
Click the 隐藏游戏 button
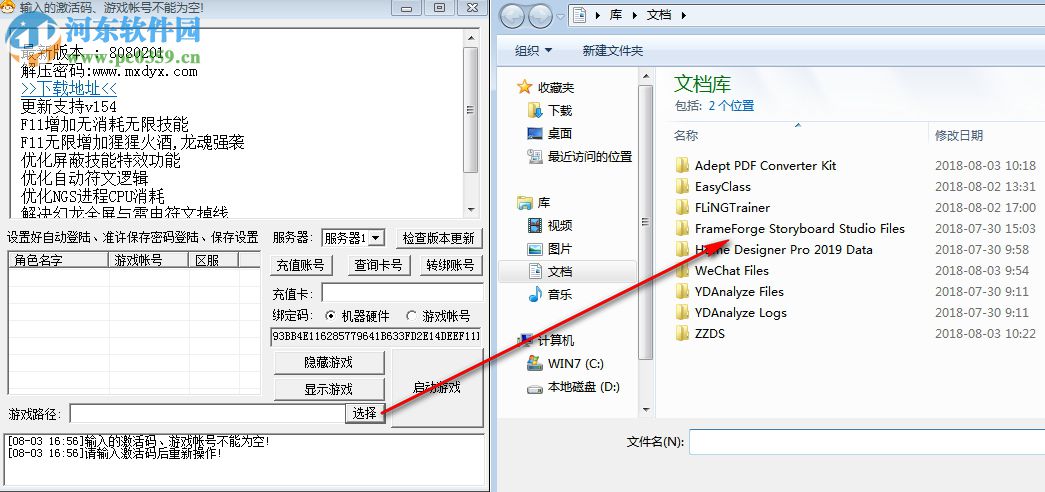(329, 363)
